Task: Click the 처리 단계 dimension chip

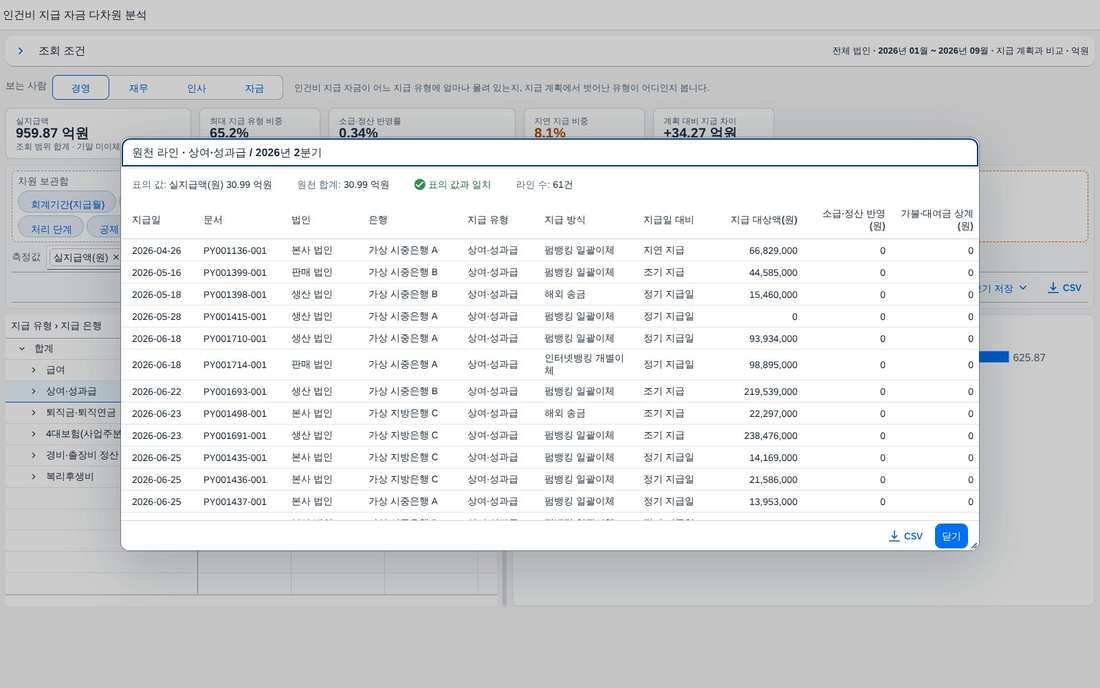Action: (51, 229)
